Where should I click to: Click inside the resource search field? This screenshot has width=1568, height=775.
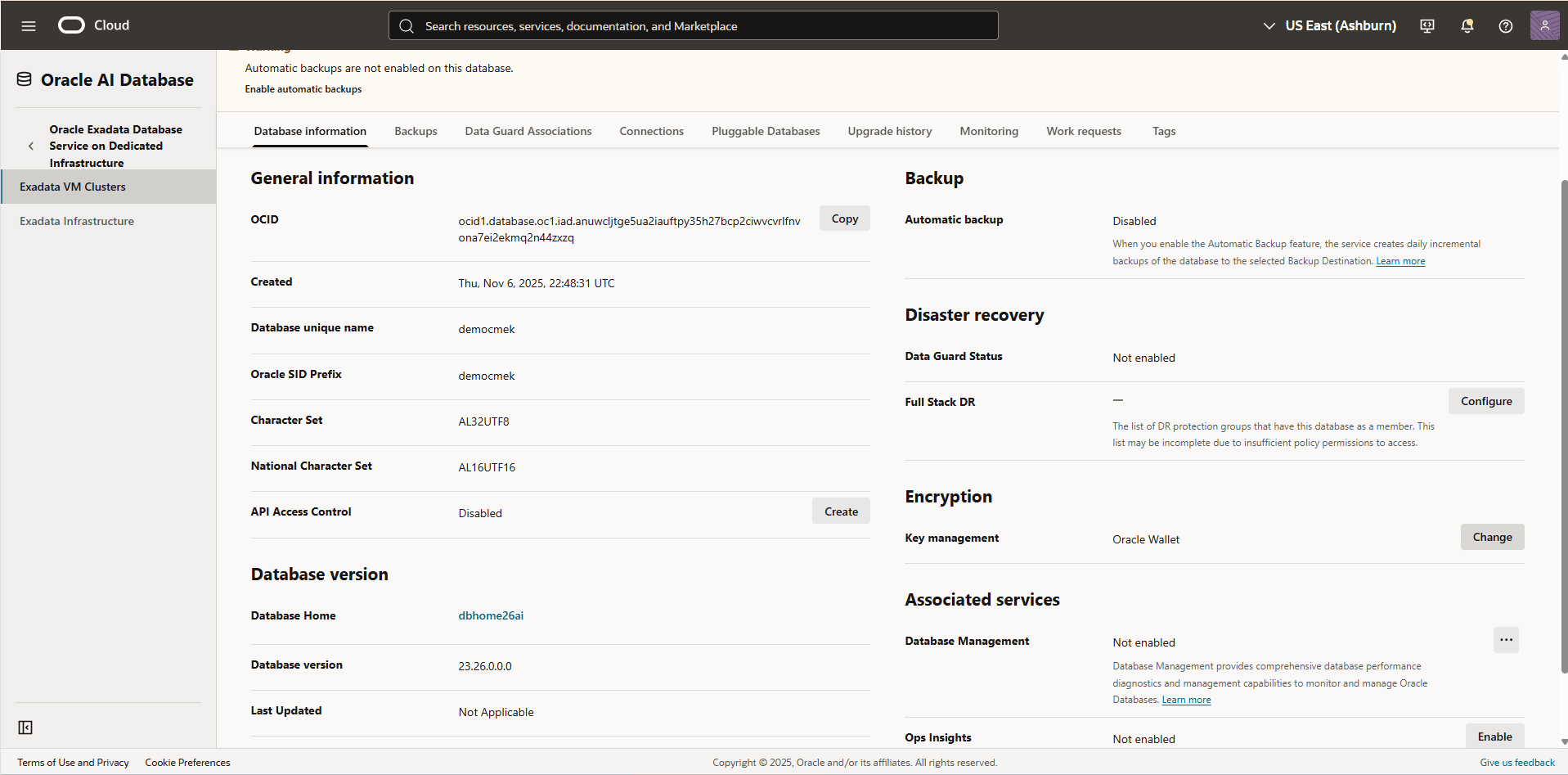pos(692,25)
